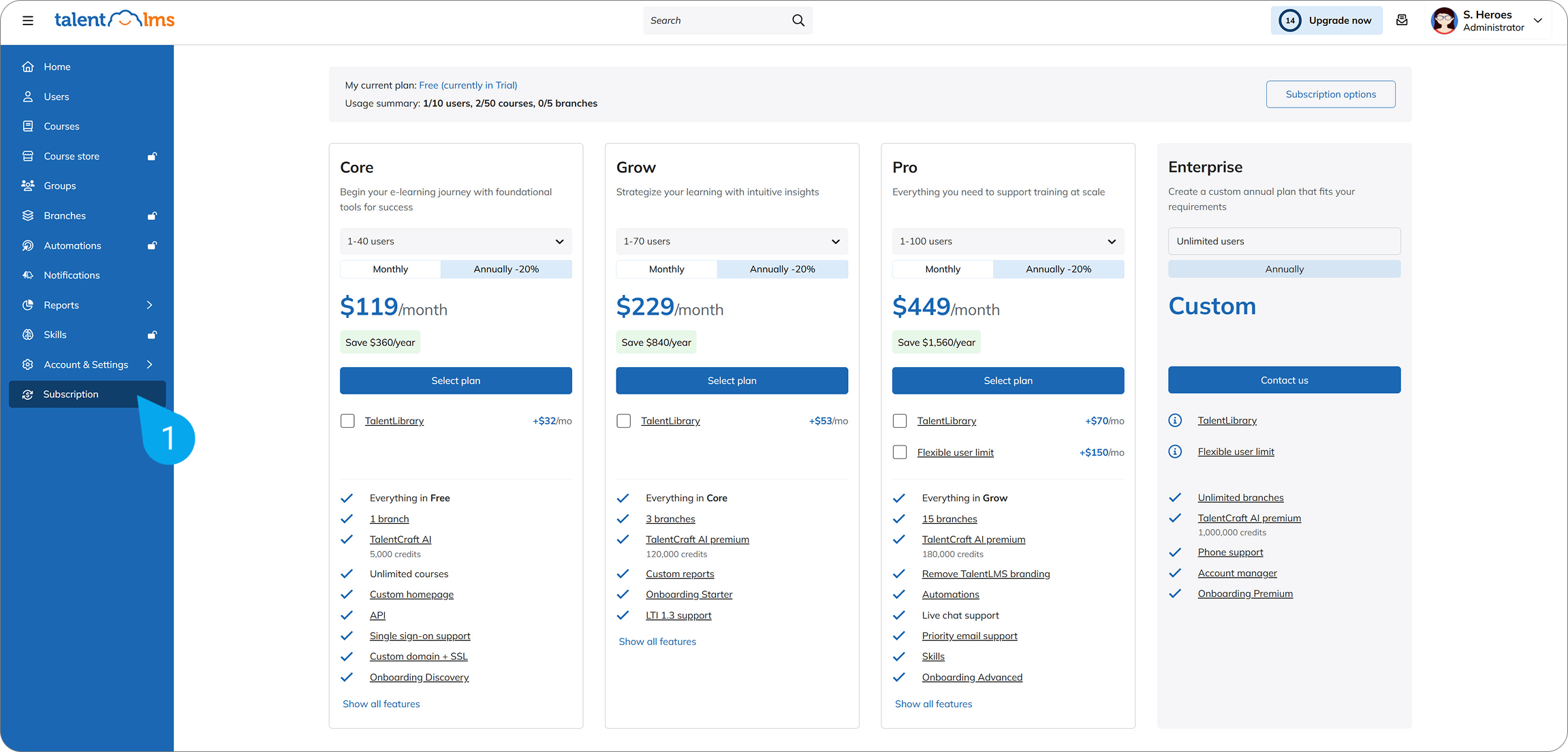Open Subscription in sidebar
1568x752 pixels.
[87, 394]
